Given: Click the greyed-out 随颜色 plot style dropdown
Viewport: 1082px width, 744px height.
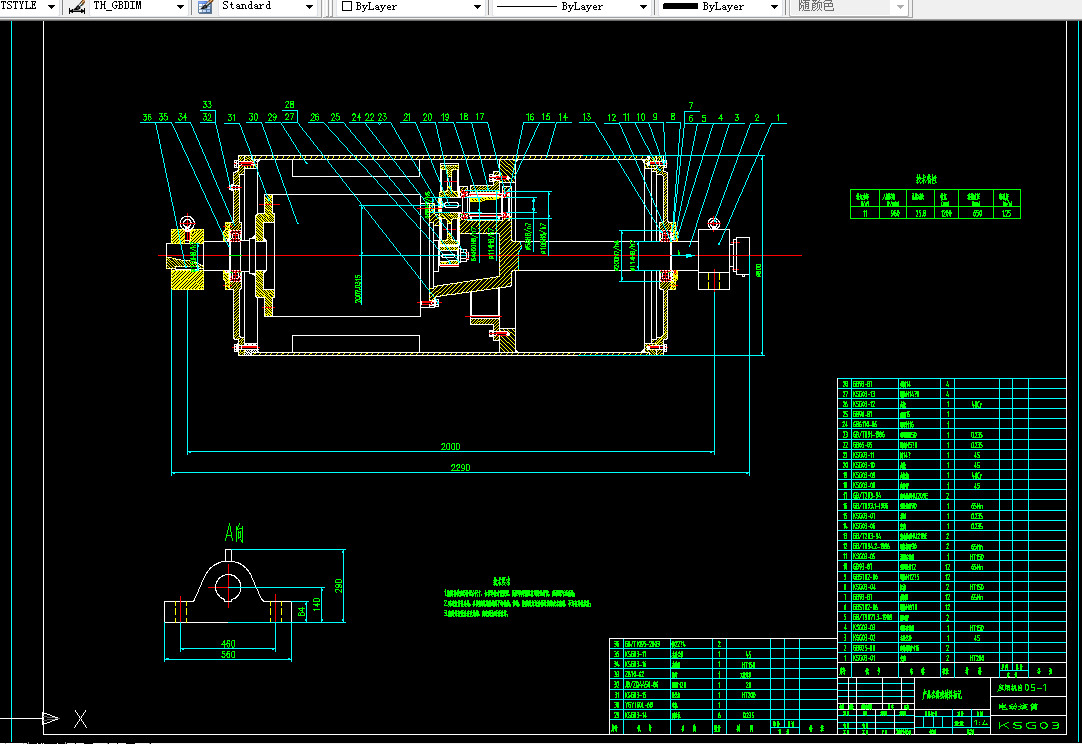Looking at the screenshot, I should (850, 7).
